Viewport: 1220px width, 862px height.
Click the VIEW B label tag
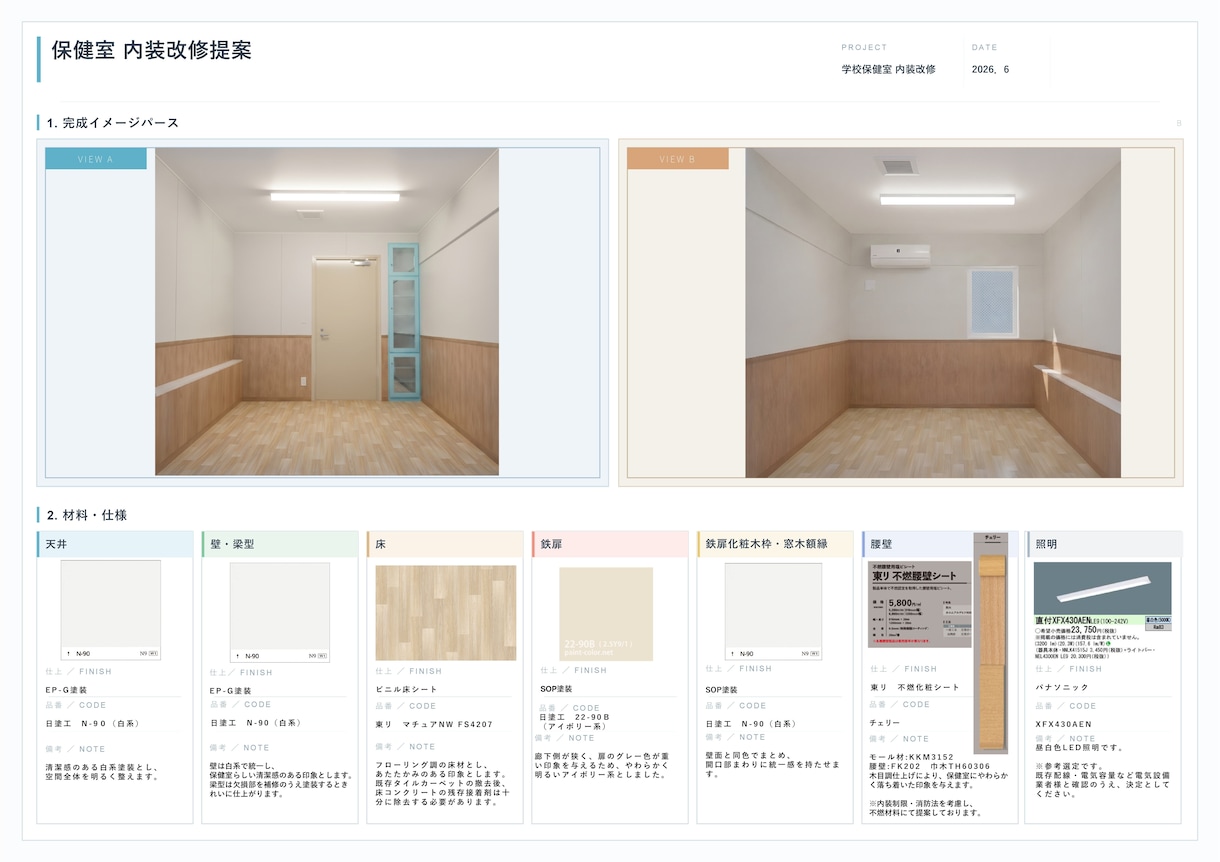point(677,159)
